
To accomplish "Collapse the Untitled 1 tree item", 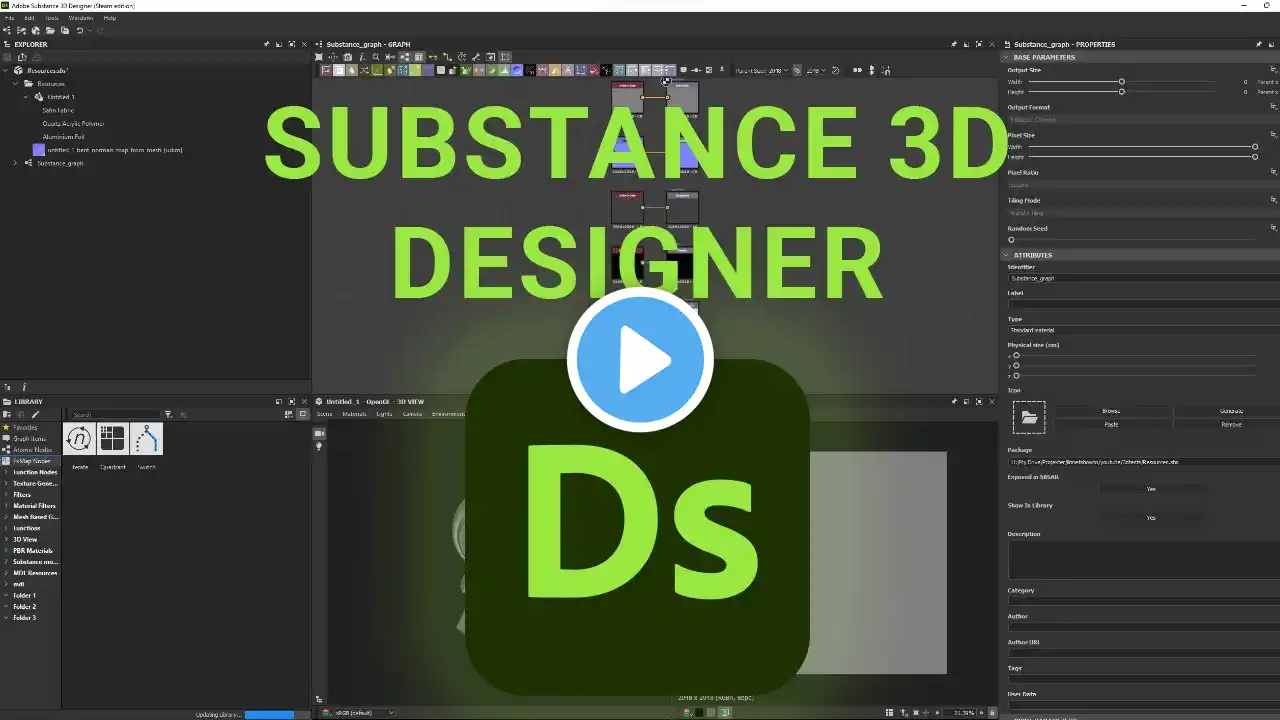I will pos(27,97).
